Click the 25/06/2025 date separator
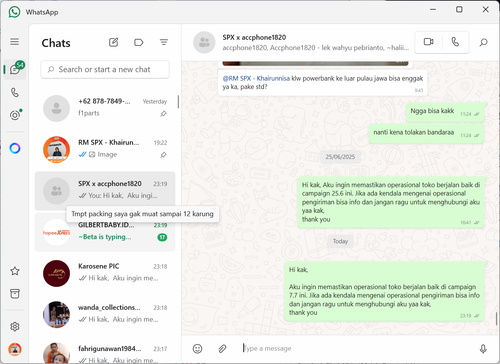 [x=340, y=157]
